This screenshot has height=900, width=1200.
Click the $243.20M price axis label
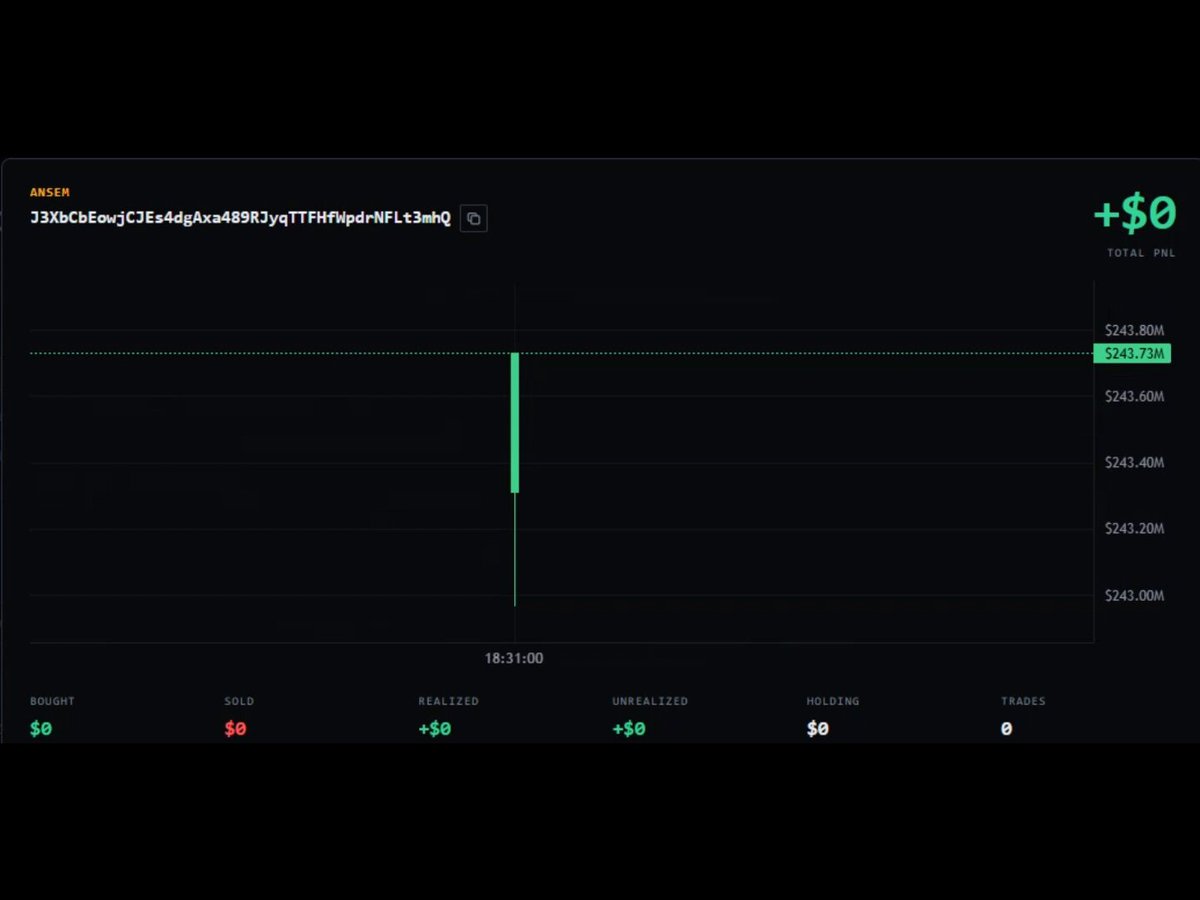pos(1134,529)
